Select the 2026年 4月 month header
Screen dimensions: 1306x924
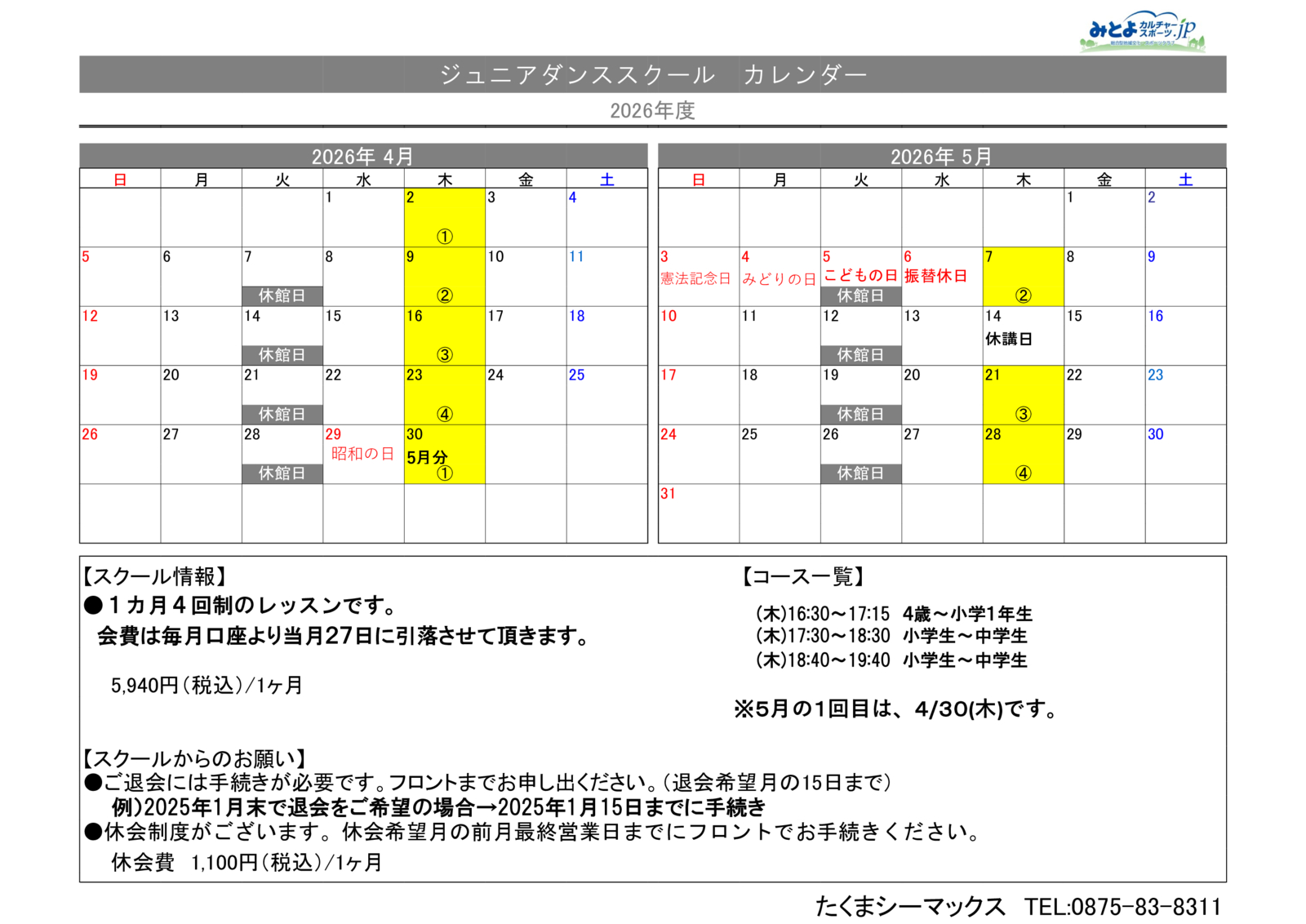(x=363, y=156)
